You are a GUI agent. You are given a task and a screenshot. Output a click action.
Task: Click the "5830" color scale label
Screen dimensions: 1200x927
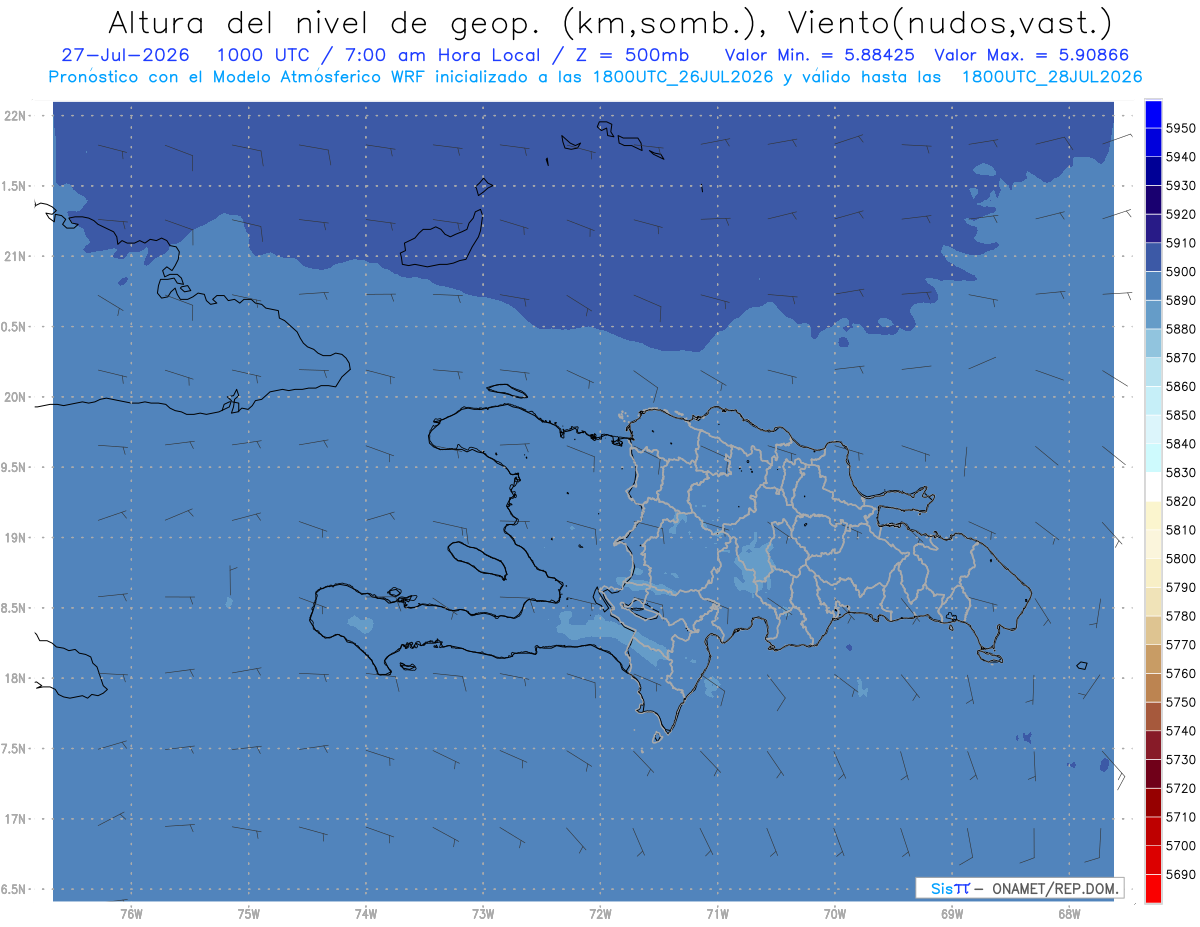click(x=1181, y=472)
